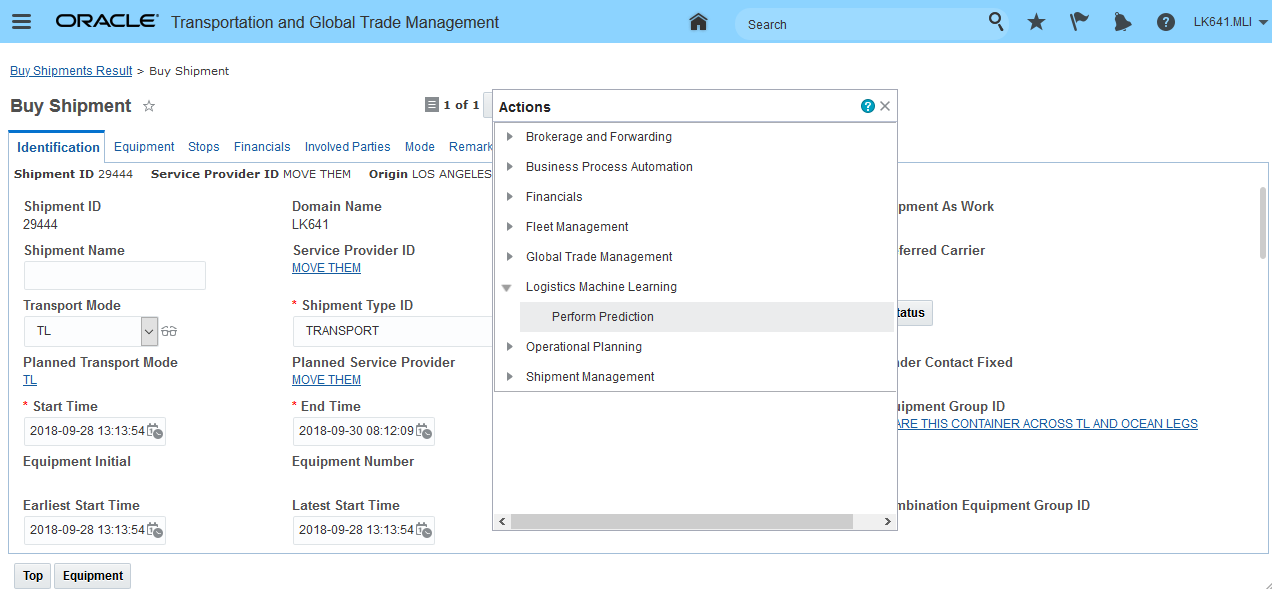Open the Buy Shipments Result breadcrumb
The width and height of the screenshot is (1272, 589).
[x=71, y=71]
